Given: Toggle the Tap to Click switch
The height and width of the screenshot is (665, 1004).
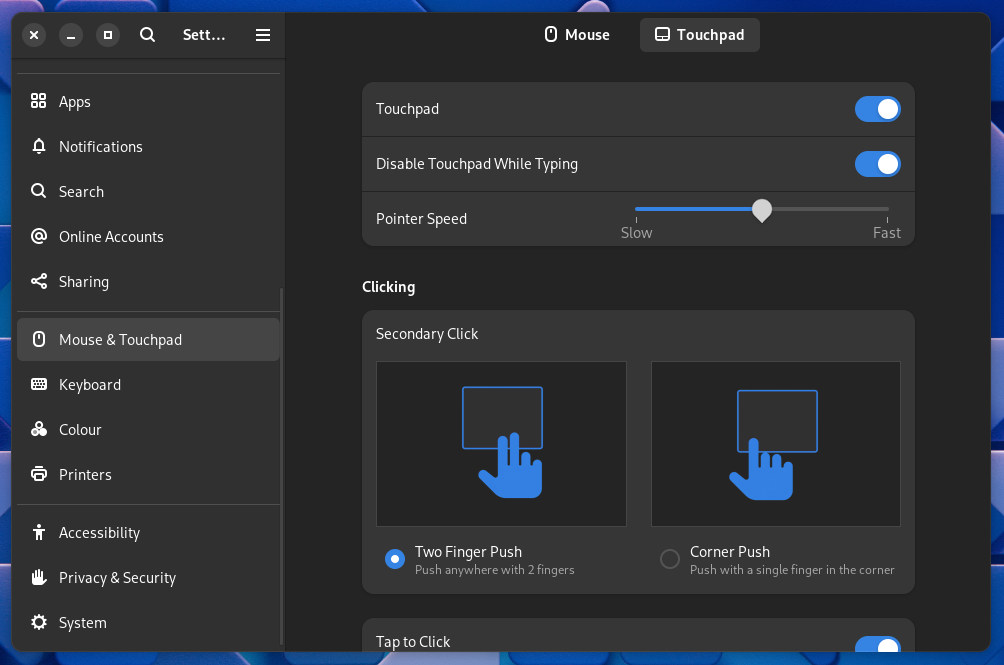Looking at the screenshot, I should click(877, 644).
